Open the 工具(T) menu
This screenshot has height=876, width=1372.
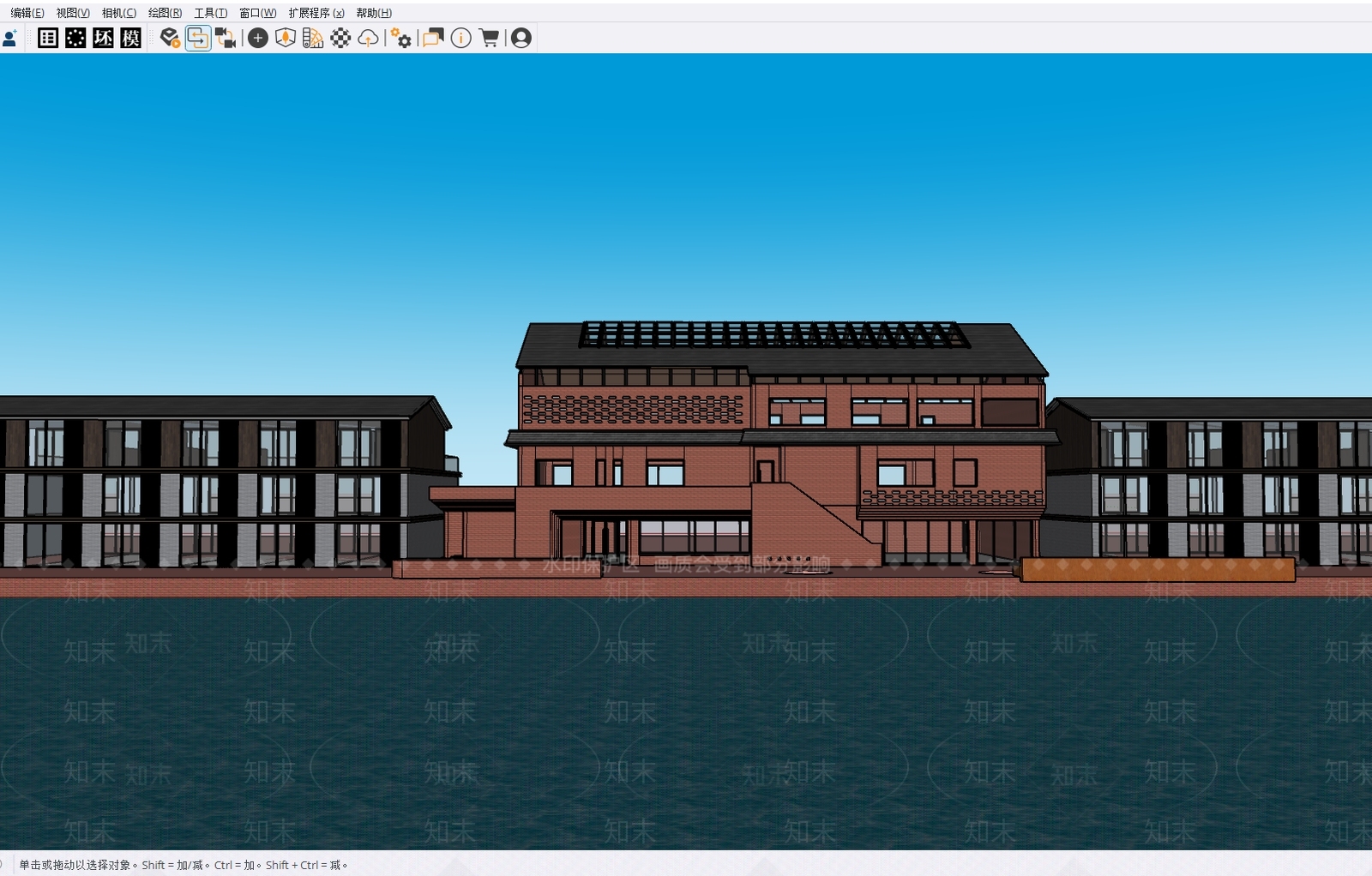pos(210,13)
